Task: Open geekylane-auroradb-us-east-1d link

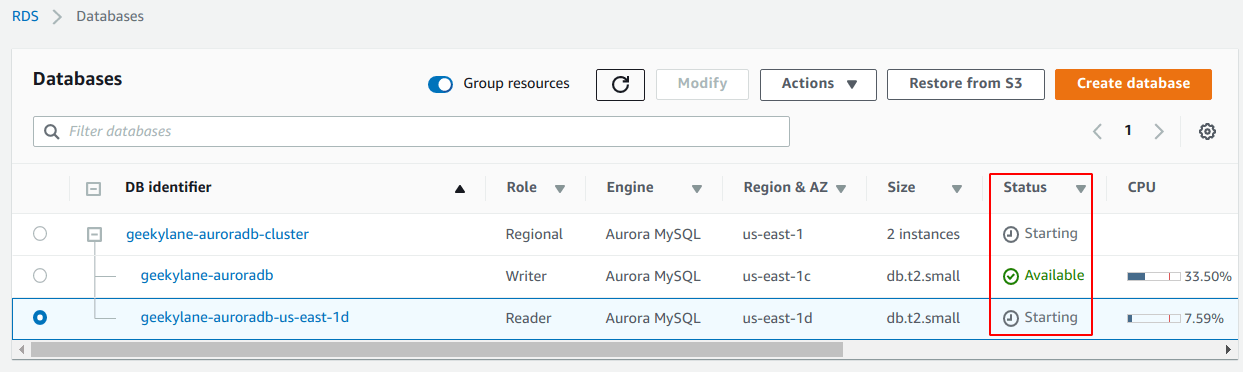Action: click(x=244, y=317)
